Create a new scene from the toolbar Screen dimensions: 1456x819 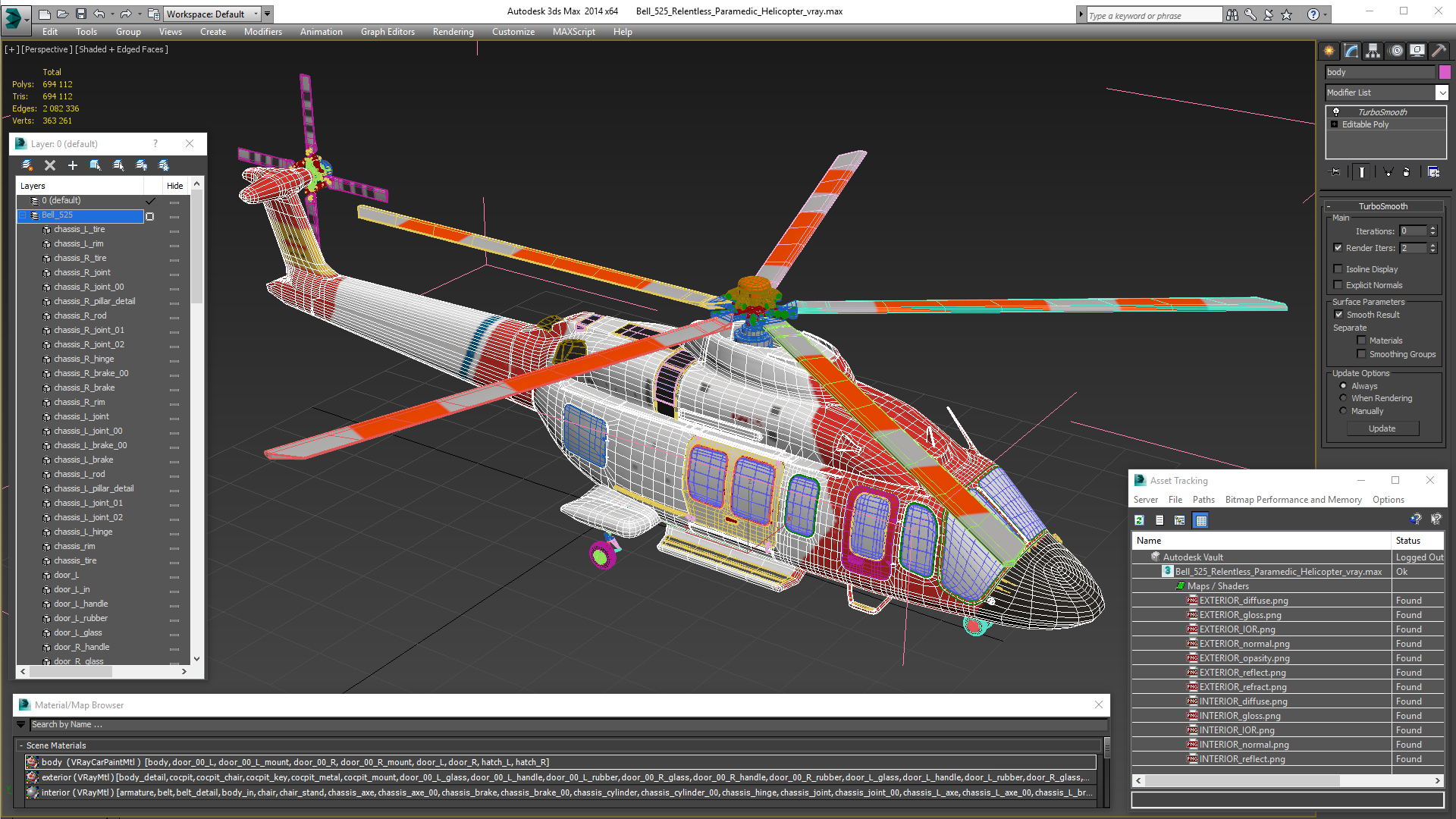point(45,14)
